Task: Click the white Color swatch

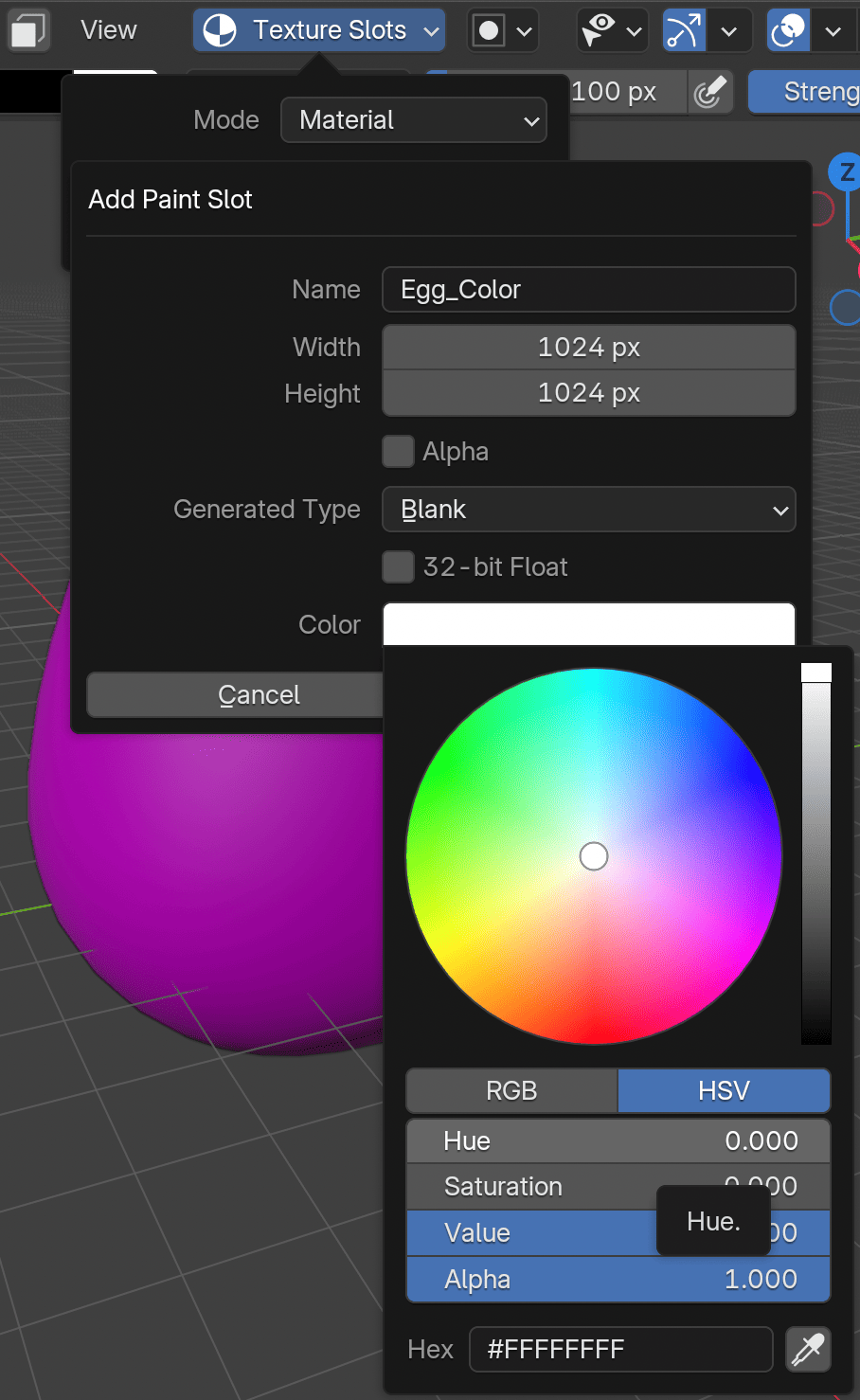Action: coord(588,624)
